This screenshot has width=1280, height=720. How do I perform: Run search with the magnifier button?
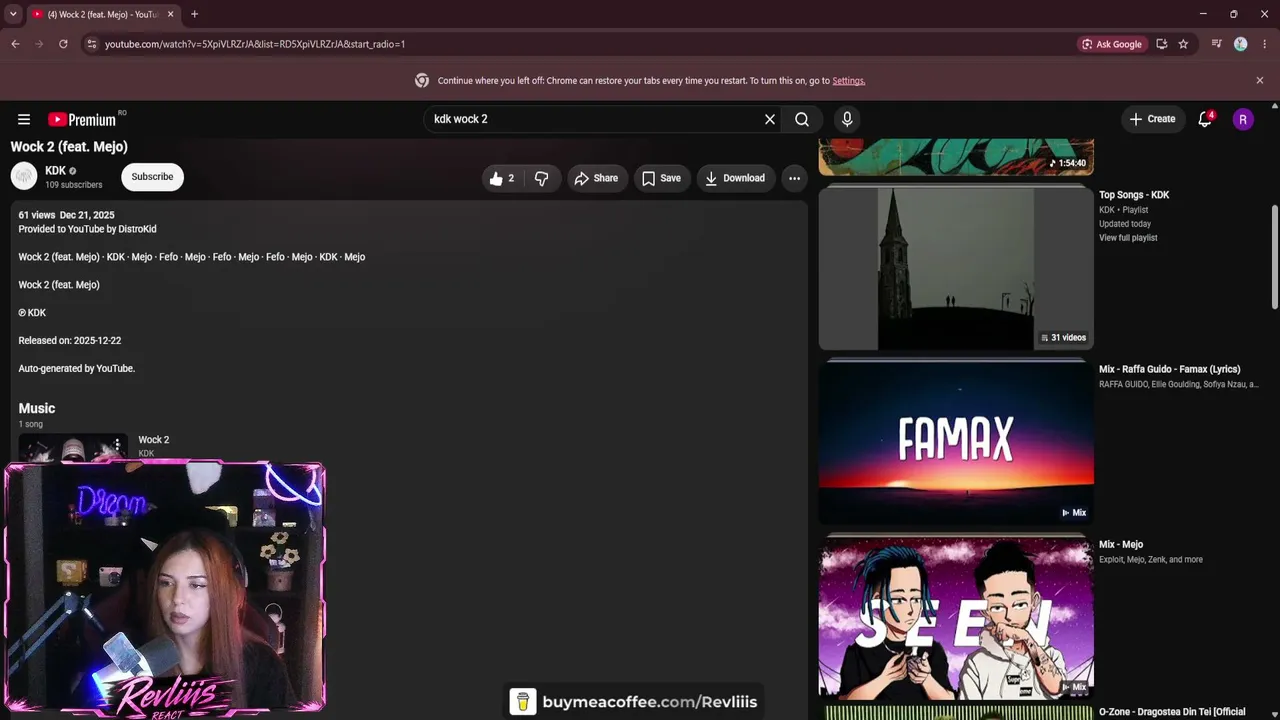[802, 119]
